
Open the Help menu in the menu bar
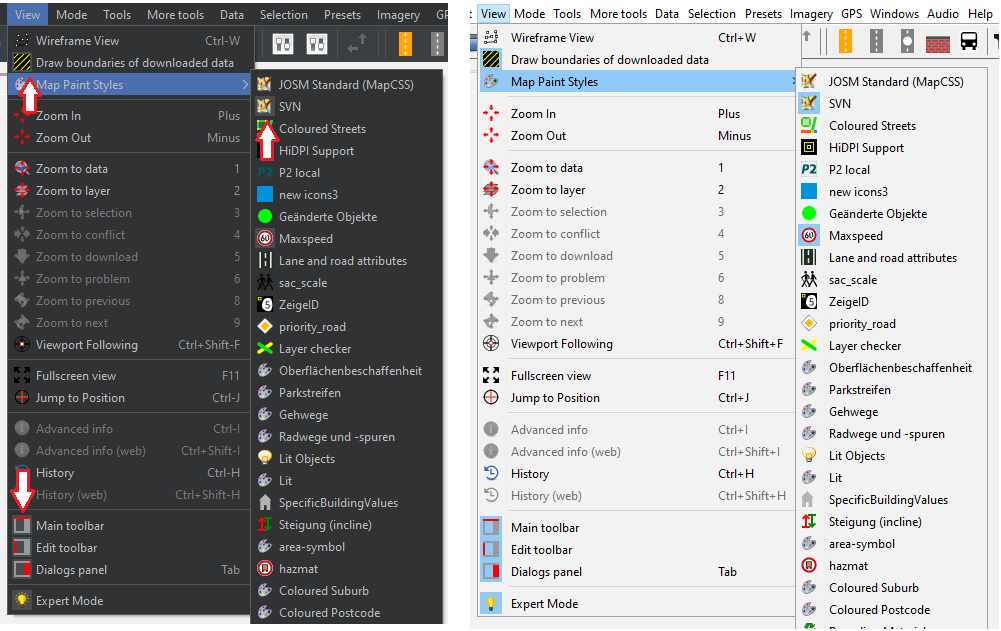point(980,14)
